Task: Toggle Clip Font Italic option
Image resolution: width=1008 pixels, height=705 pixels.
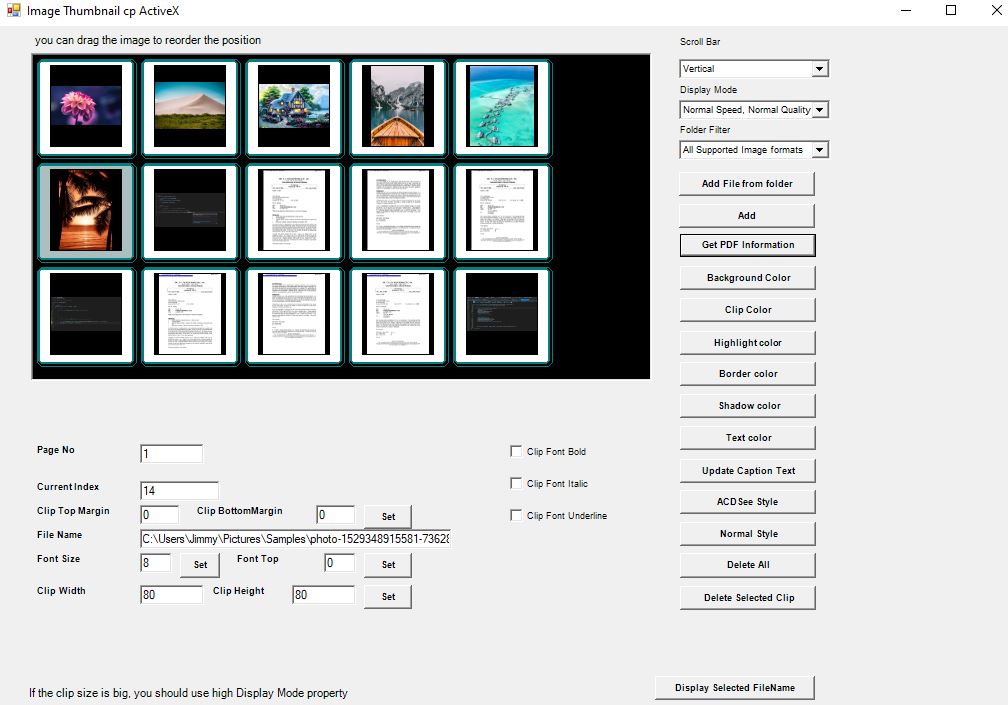Action: [x=517, y=484]
